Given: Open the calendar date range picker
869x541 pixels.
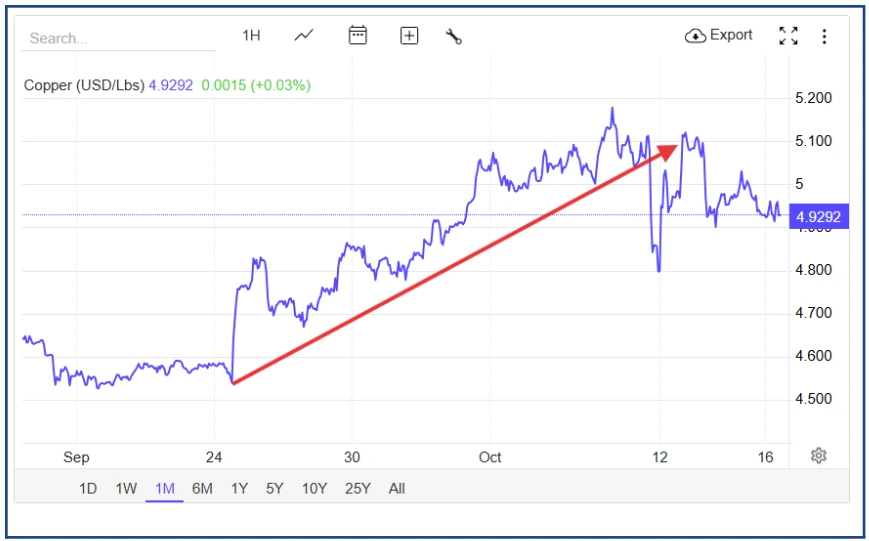Looking at the screenshot, I should click(357, 36).
